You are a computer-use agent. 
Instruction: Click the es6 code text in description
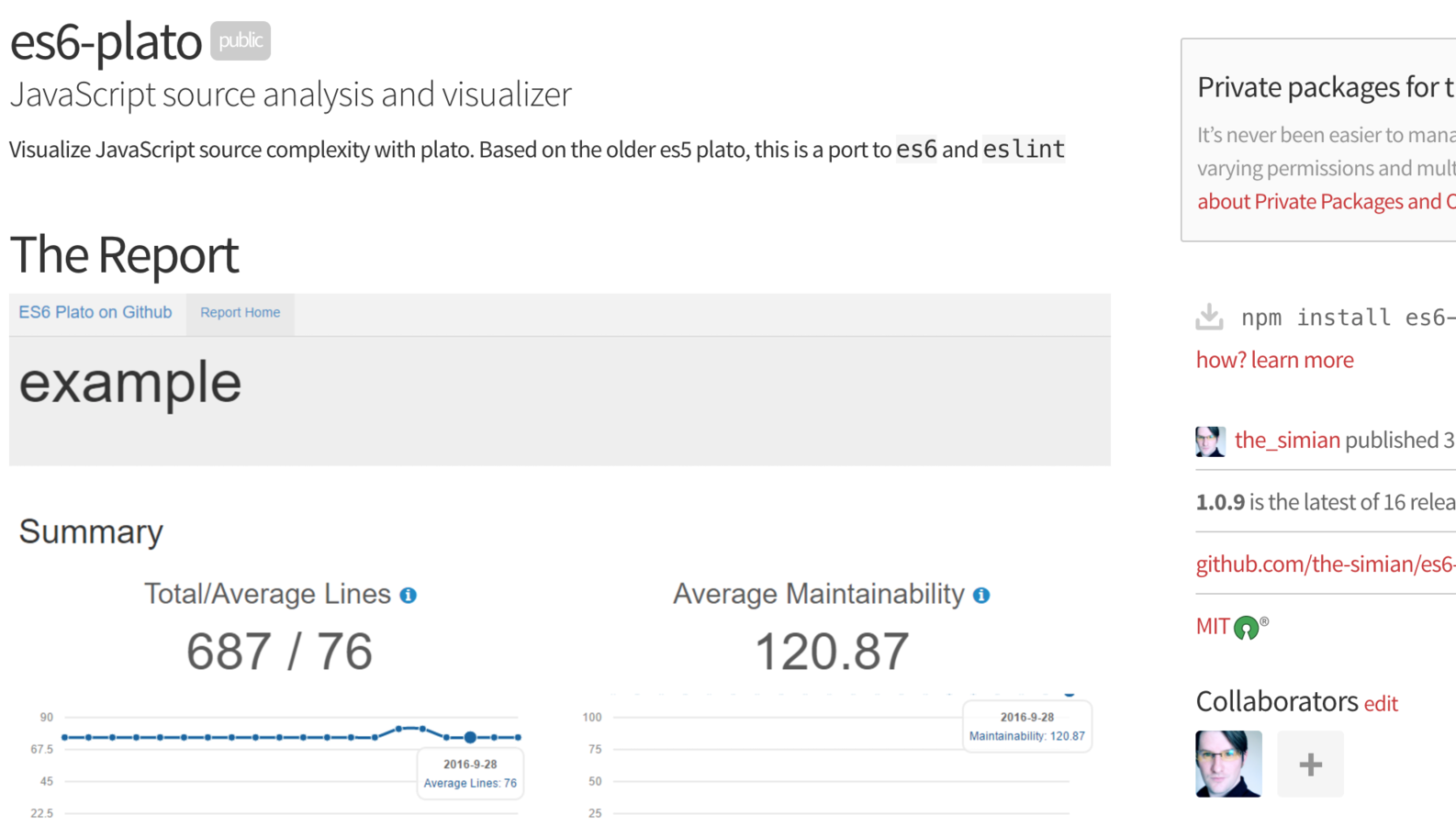click(x=916, y=149)
